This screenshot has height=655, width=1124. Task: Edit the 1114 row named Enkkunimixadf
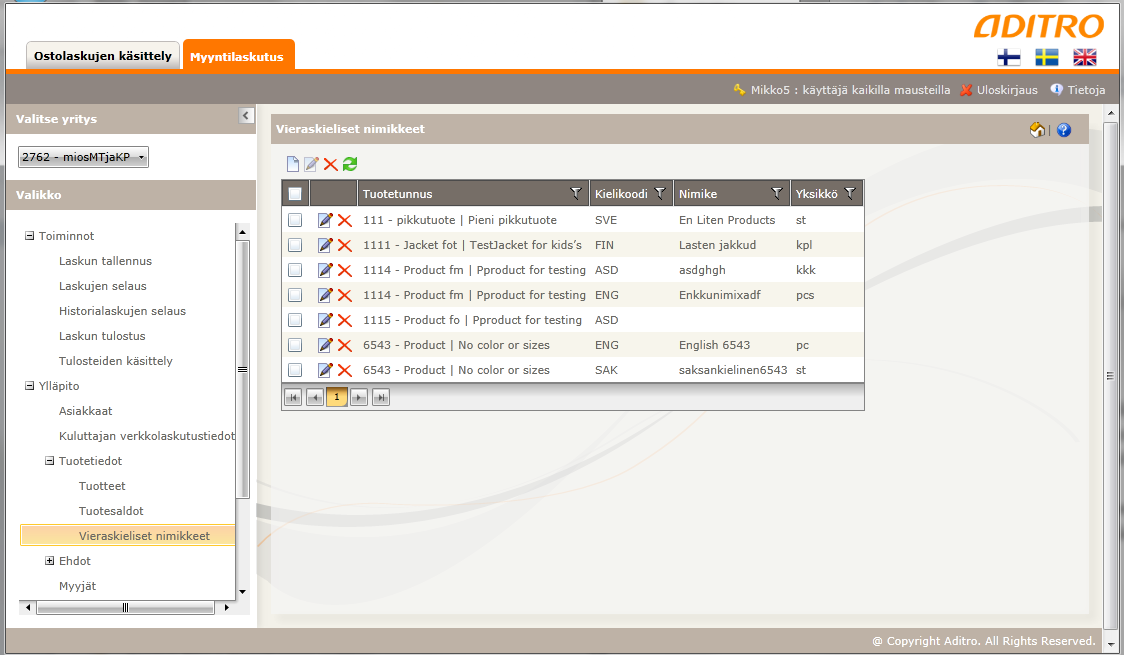click(325, 295)
